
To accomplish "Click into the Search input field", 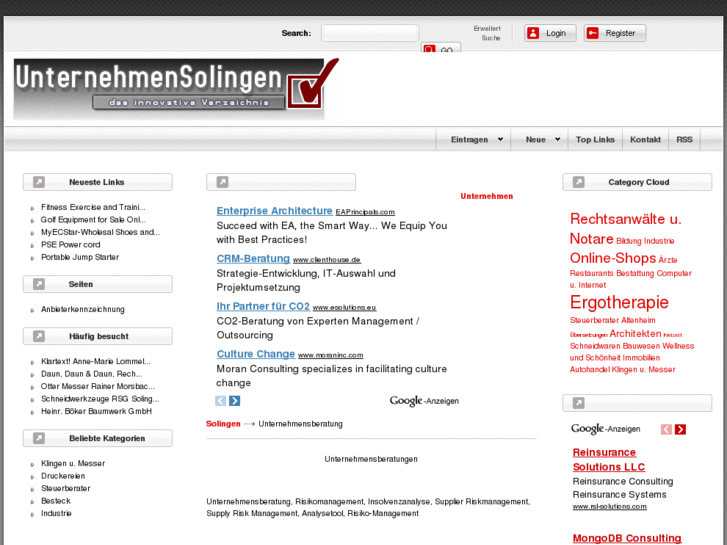I will tap(370, 33).
